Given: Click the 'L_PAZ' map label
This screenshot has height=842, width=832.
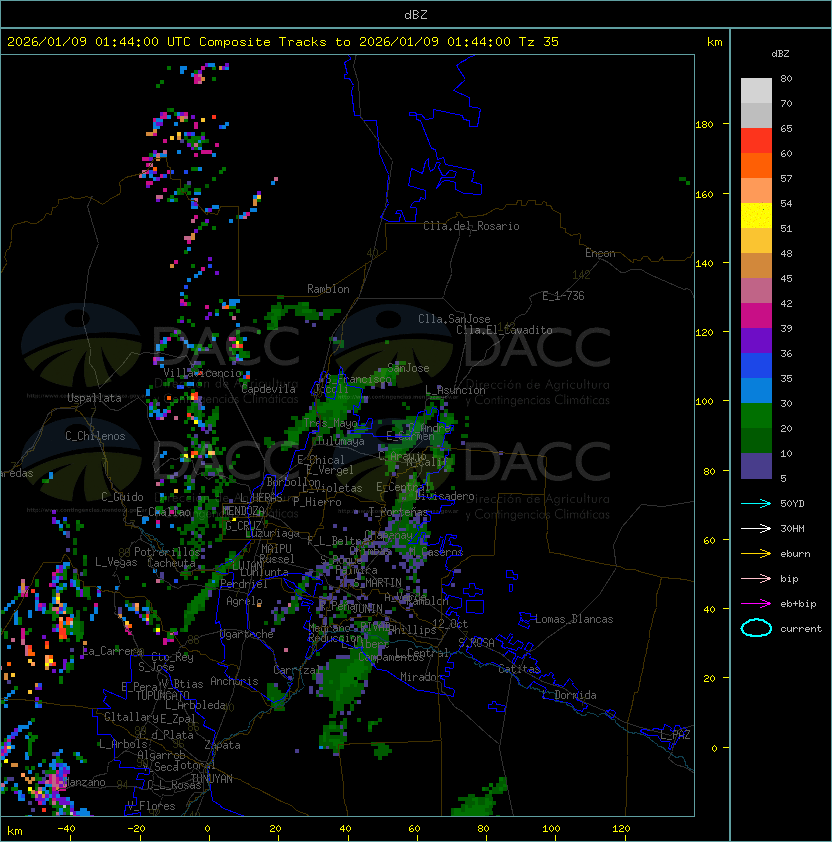Looking at the screenshot, I should (x=675, y=735).
